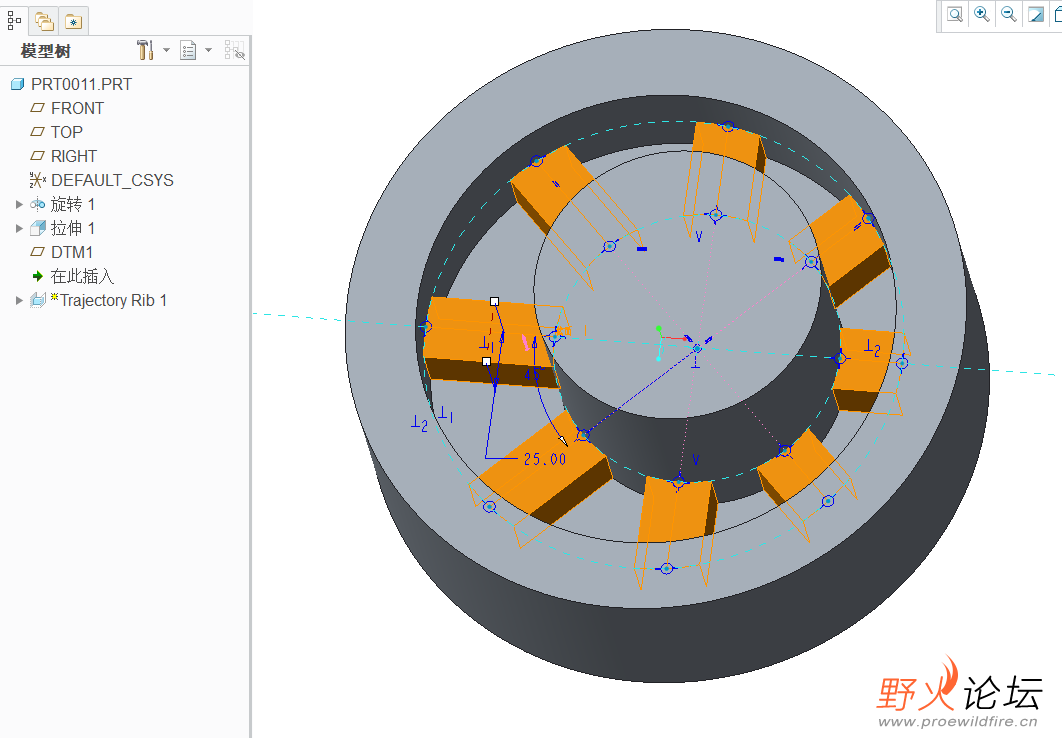
Task: Click the pink direction flip arrow
Action: coord(525,343)
